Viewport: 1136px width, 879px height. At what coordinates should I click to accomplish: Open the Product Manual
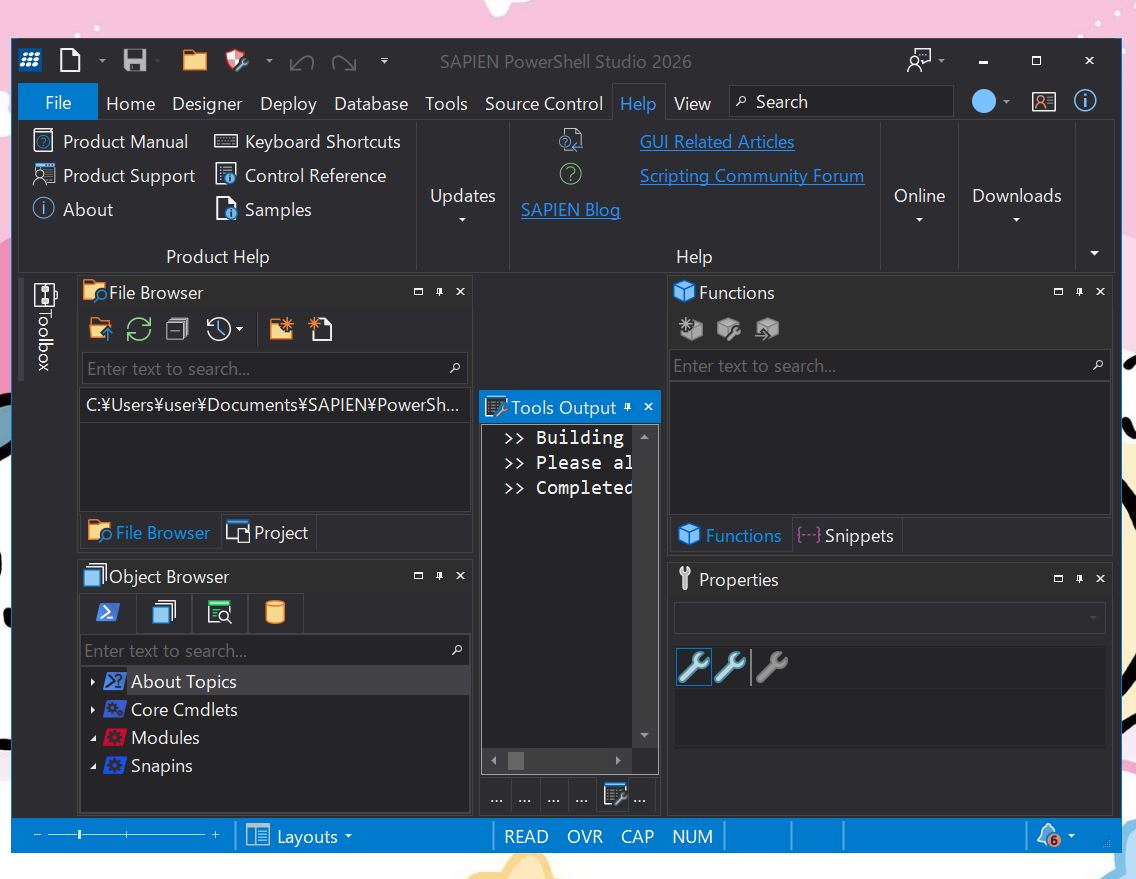point(111,141)
